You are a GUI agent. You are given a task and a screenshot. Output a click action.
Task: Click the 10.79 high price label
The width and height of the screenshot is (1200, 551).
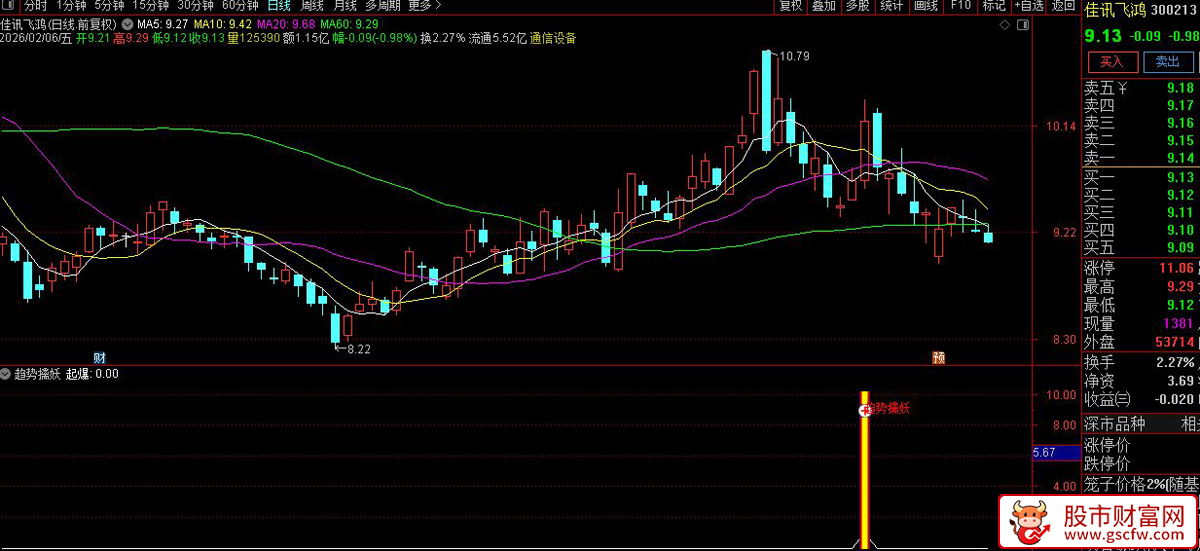click(794, 56)
